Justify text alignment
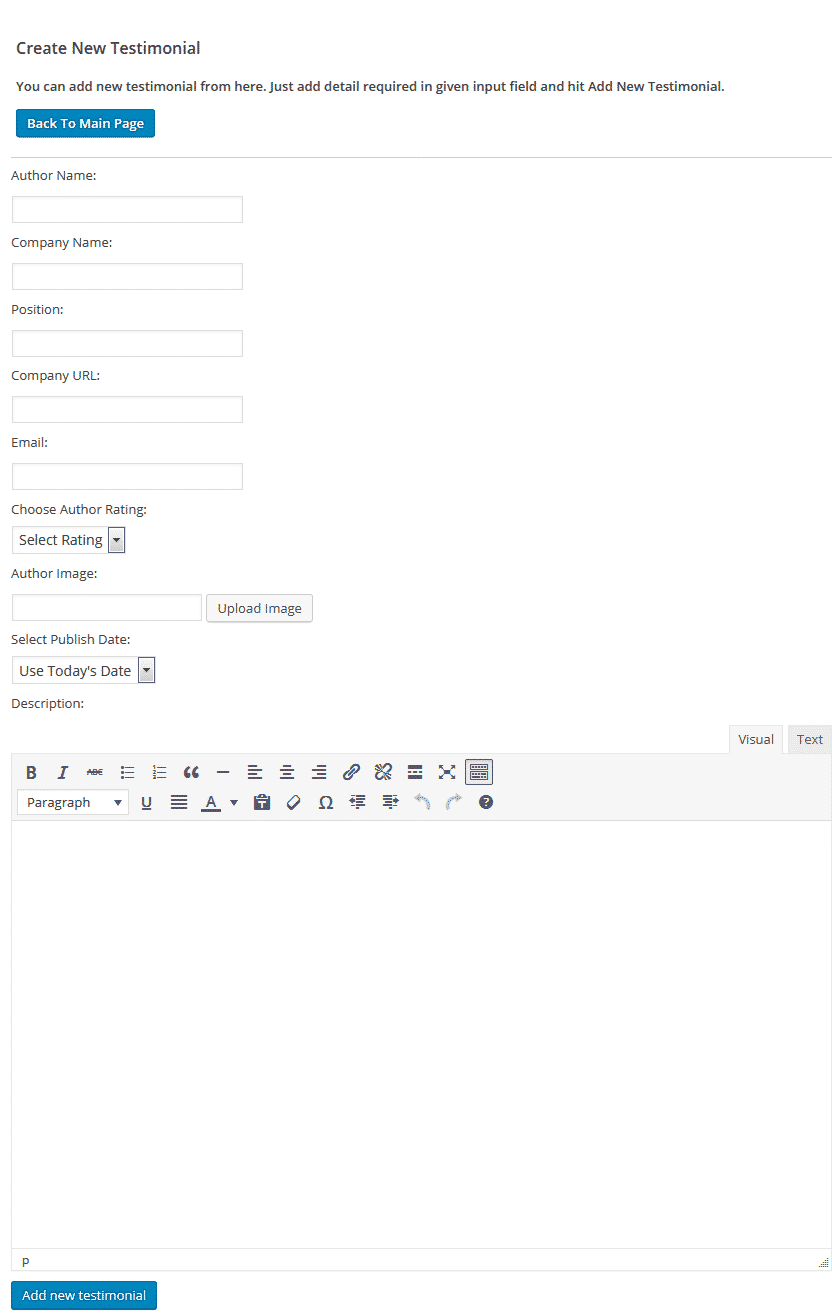832x1313 pixels. coord(179,802)
